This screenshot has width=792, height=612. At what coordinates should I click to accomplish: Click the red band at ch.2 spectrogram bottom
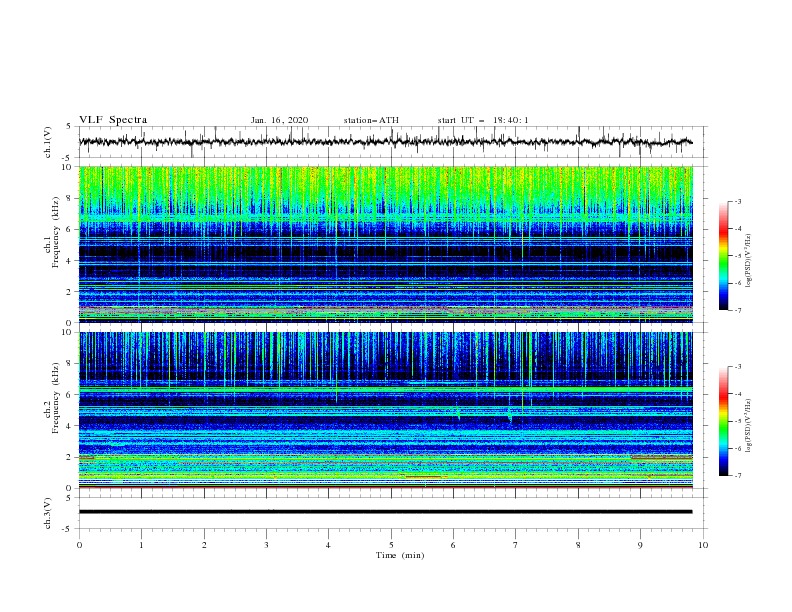coord(385,487)
